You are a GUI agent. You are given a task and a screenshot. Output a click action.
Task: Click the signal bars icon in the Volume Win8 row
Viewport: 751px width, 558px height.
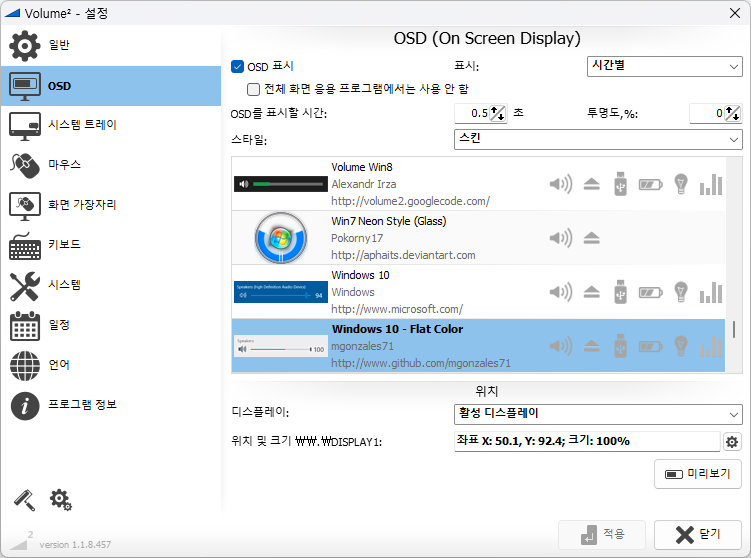tap(711, 184)
